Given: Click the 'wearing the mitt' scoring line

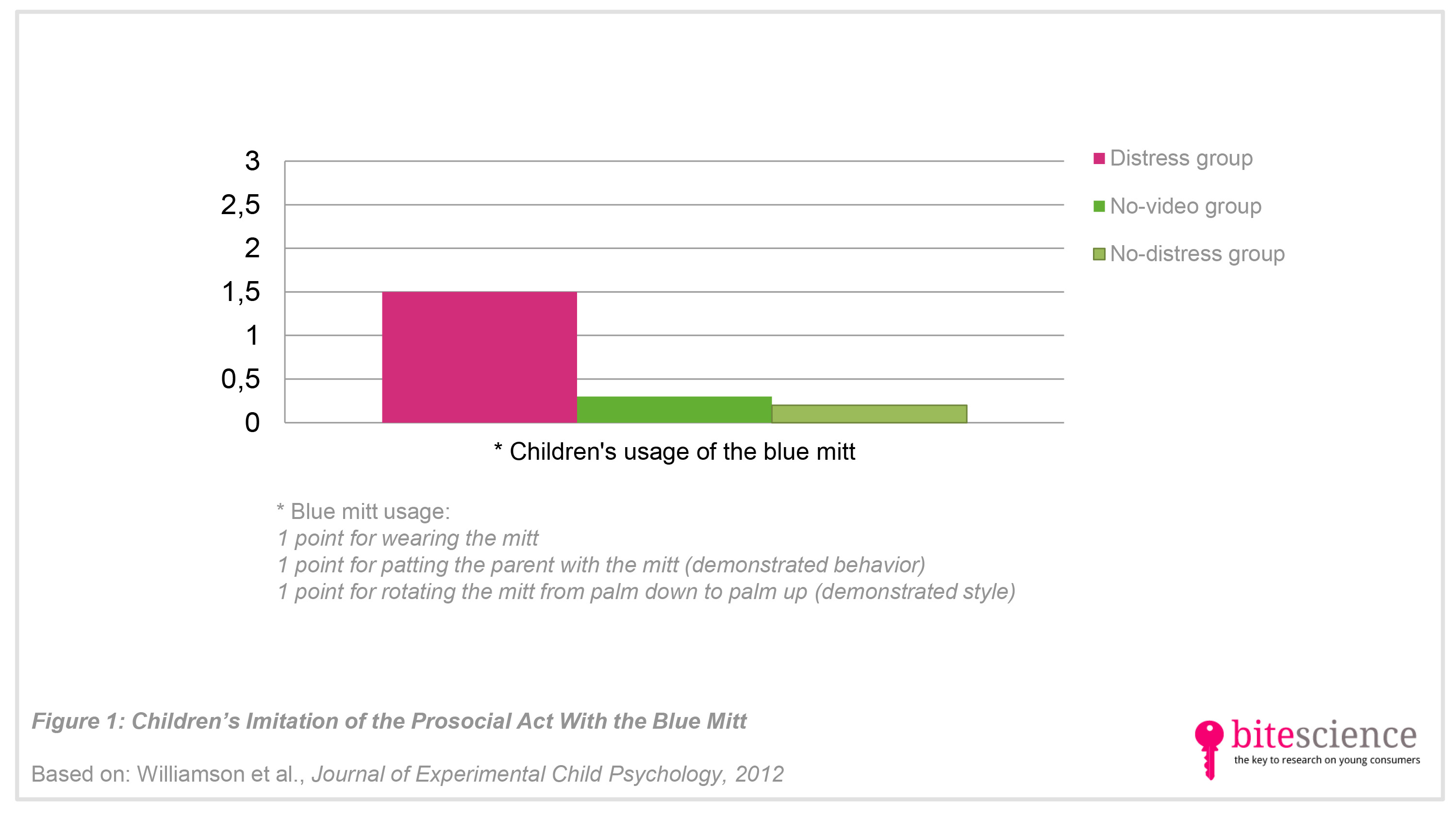Looking at the screenshot, I should coord(408,538).
